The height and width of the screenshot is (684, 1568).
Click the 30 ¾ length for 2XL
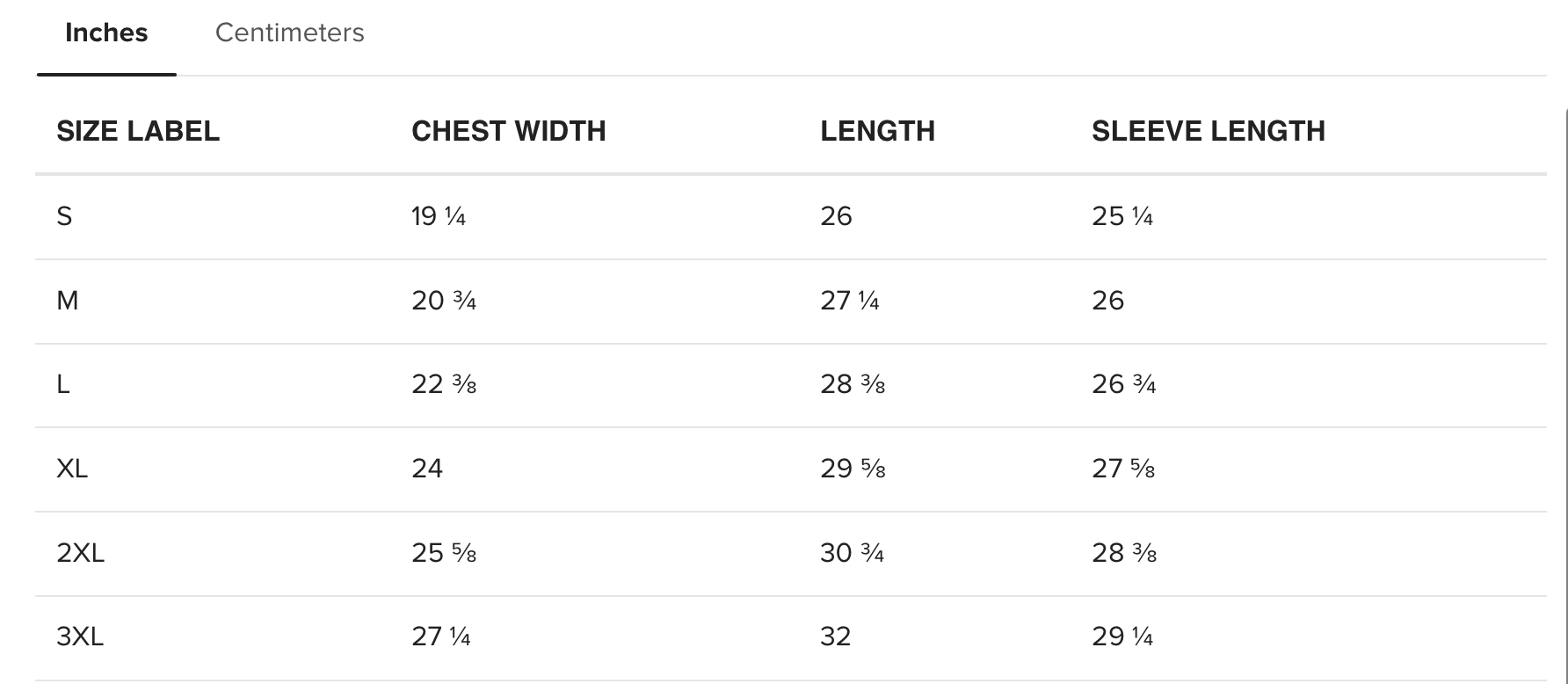[x=853, y=553]
